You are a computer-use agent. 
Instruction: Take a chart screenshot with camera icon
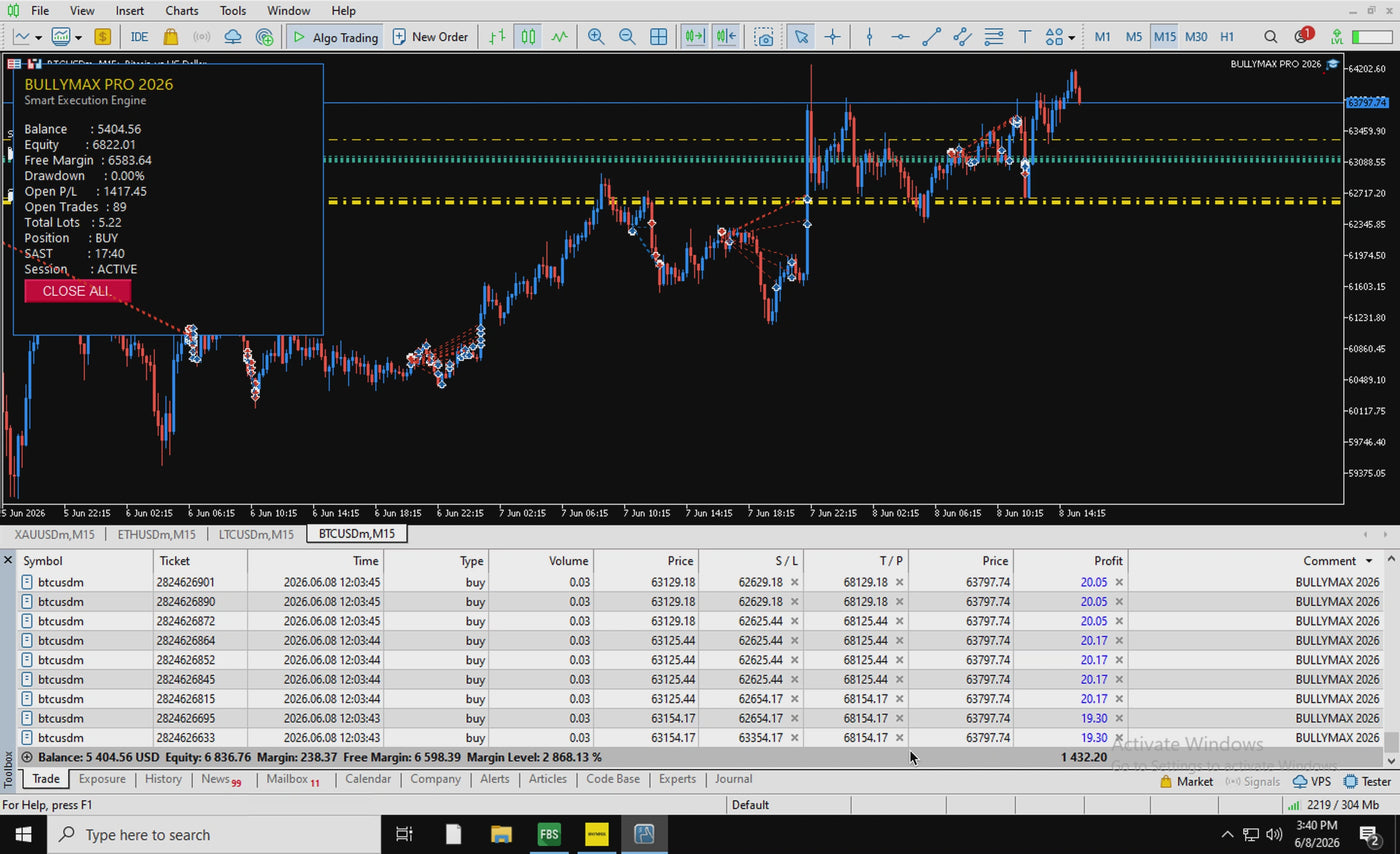tap(765, 37)
